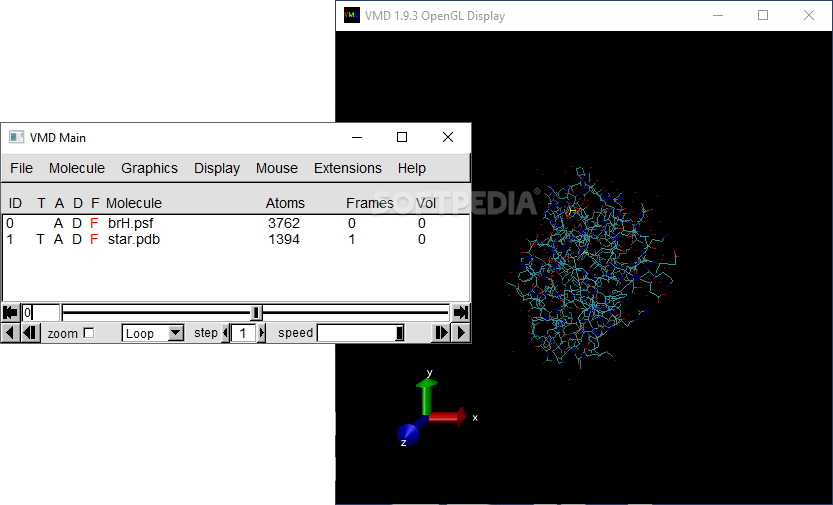Open the File menu
This screenshot has width=833, height=505.
[21, 168]
